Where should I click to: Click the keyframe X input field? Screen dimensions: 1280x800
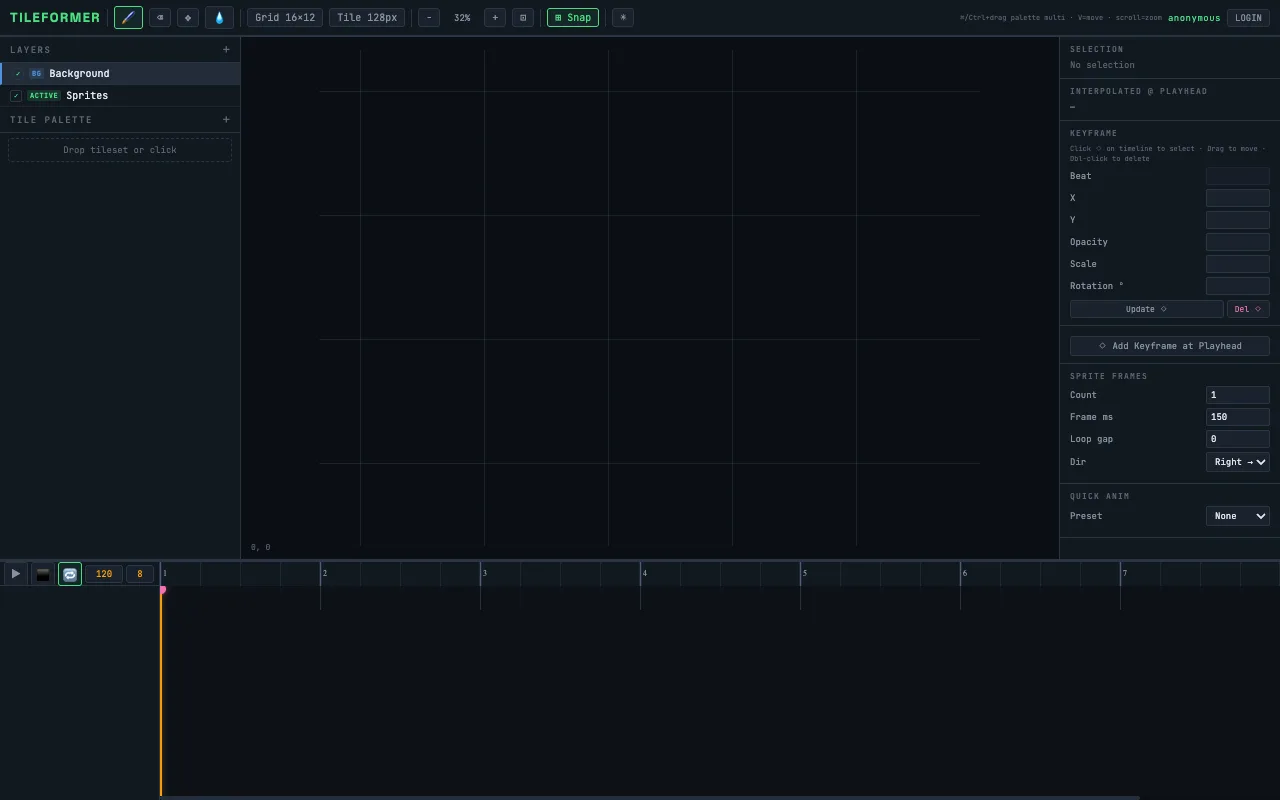coord(1237,198)
